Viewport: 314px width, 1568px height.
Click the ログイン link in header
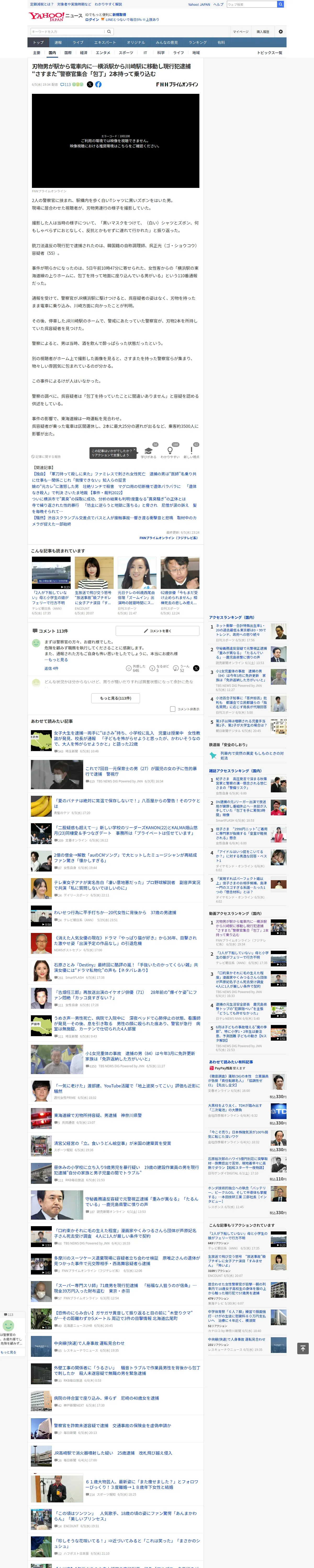[92, 20]
